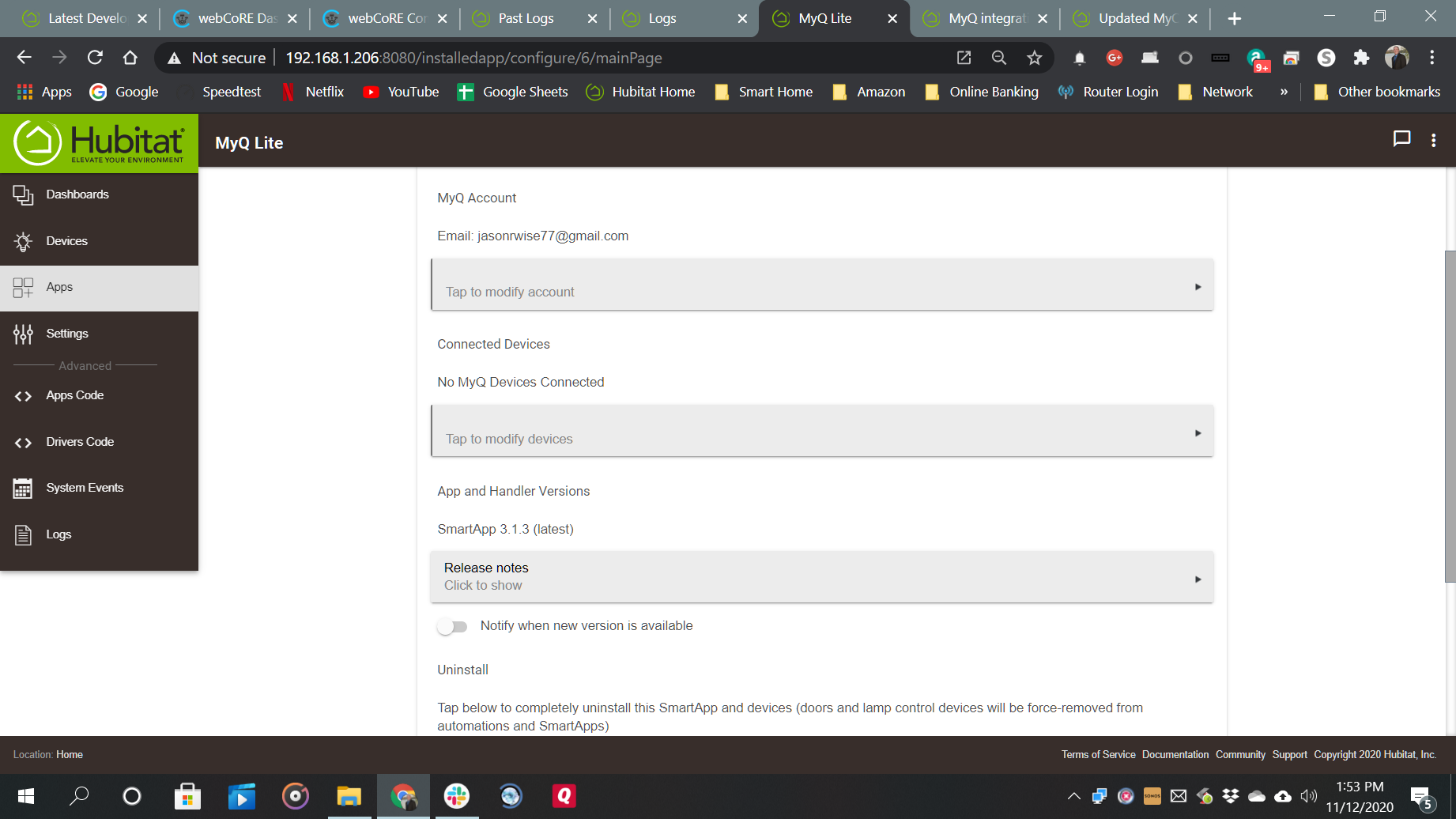This screenshot has width=1456, height=819.
Task: Switch to the MyQ integration tab
Action: 986,19
